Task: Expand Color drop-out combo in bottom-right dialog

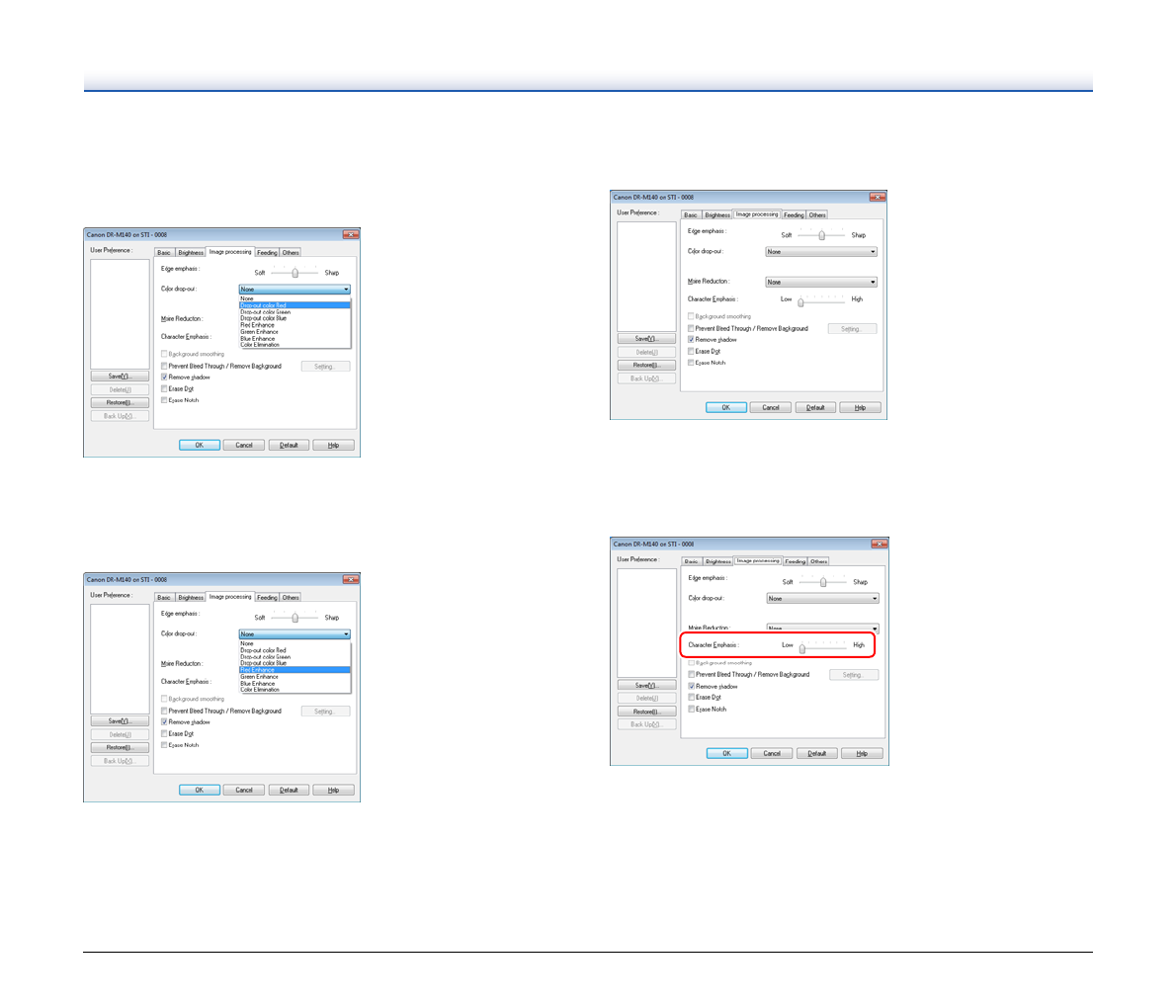Action: coord(822,598)
